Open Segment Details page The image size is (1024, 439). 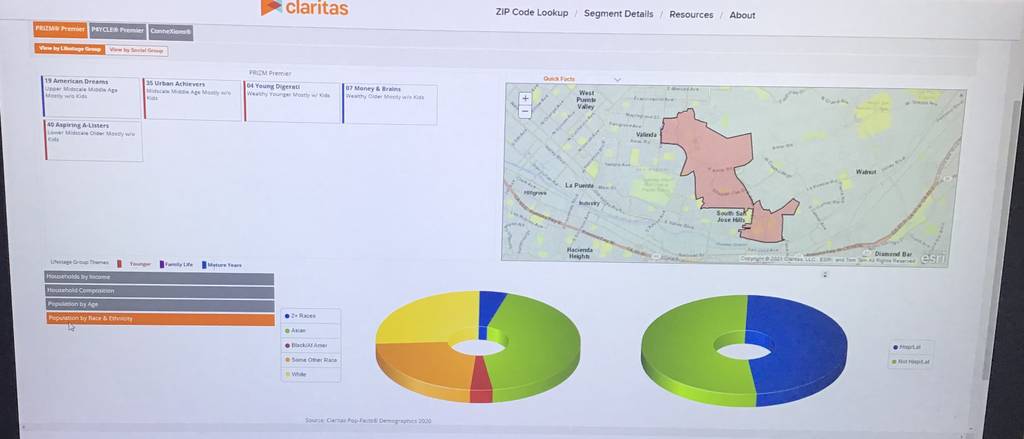click(x=618, y=14)
